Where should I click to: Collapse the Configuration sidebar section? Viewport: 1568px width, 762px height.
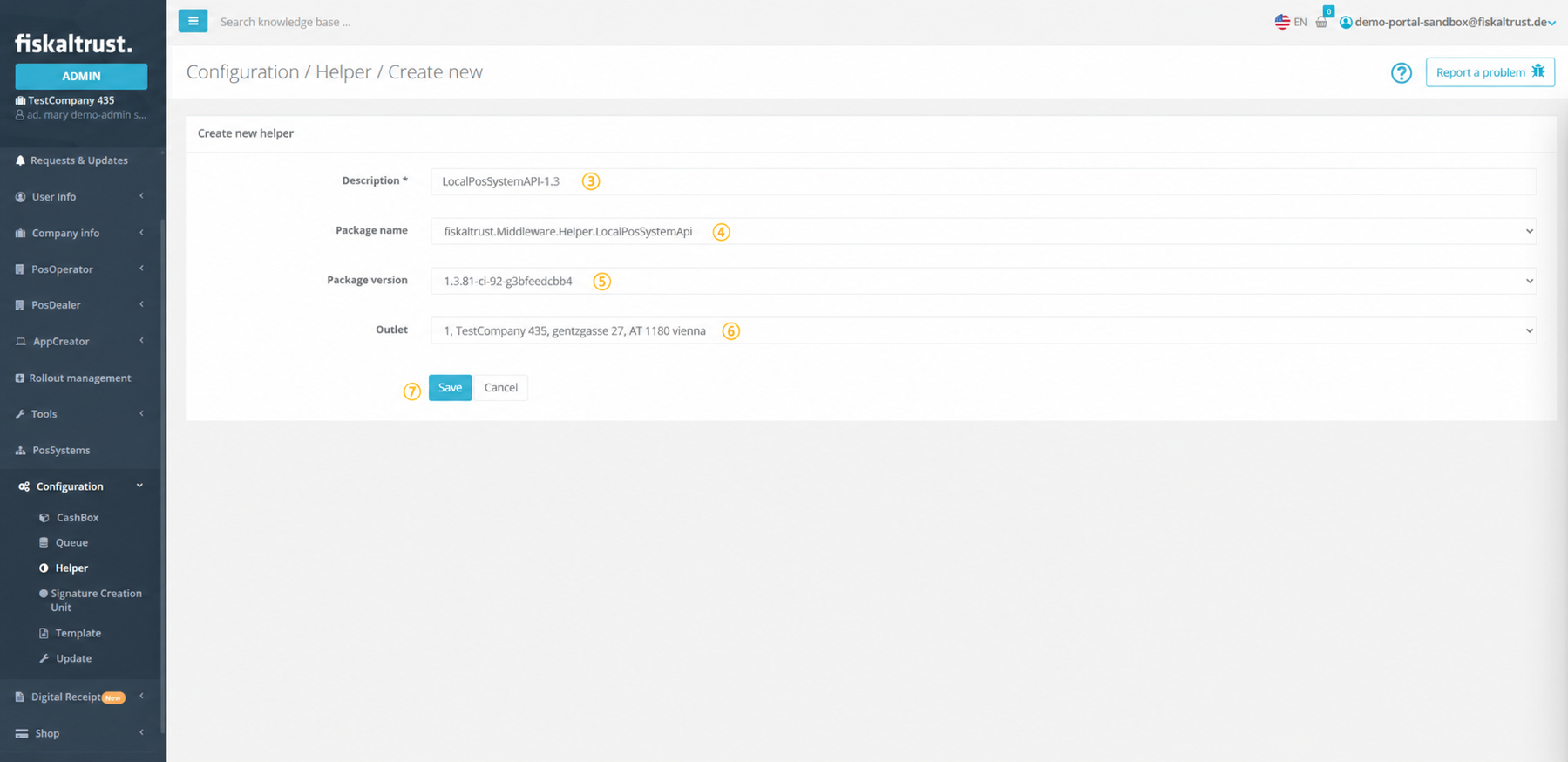79,486
